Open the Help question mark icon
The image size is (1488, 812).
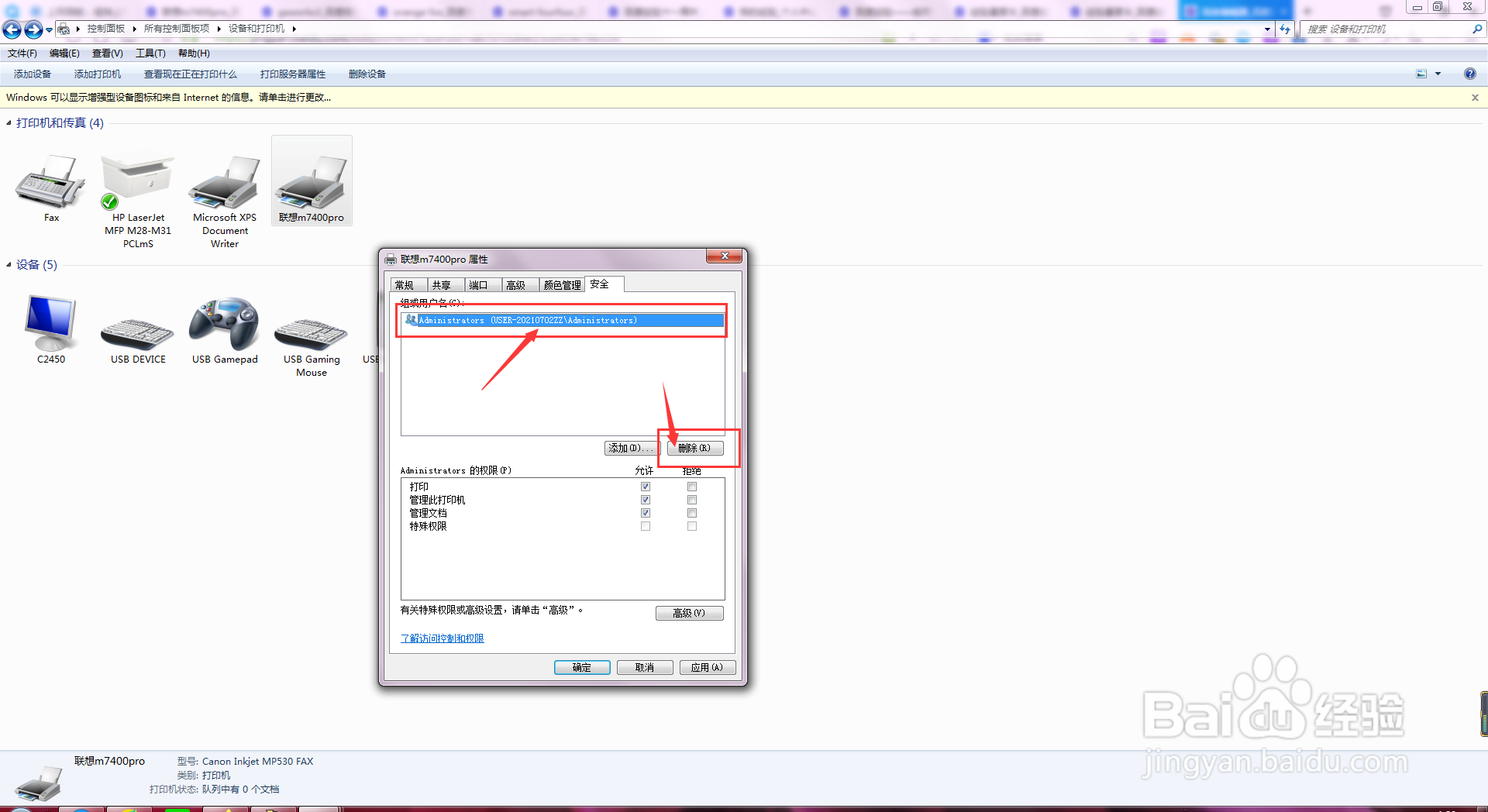[x=1470, y=74]
